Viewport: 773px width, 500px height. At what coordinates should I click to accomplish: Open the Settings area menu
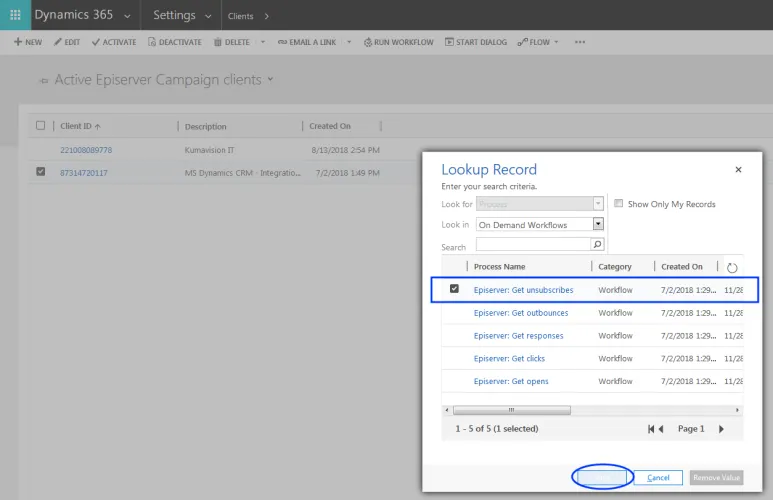174,15
